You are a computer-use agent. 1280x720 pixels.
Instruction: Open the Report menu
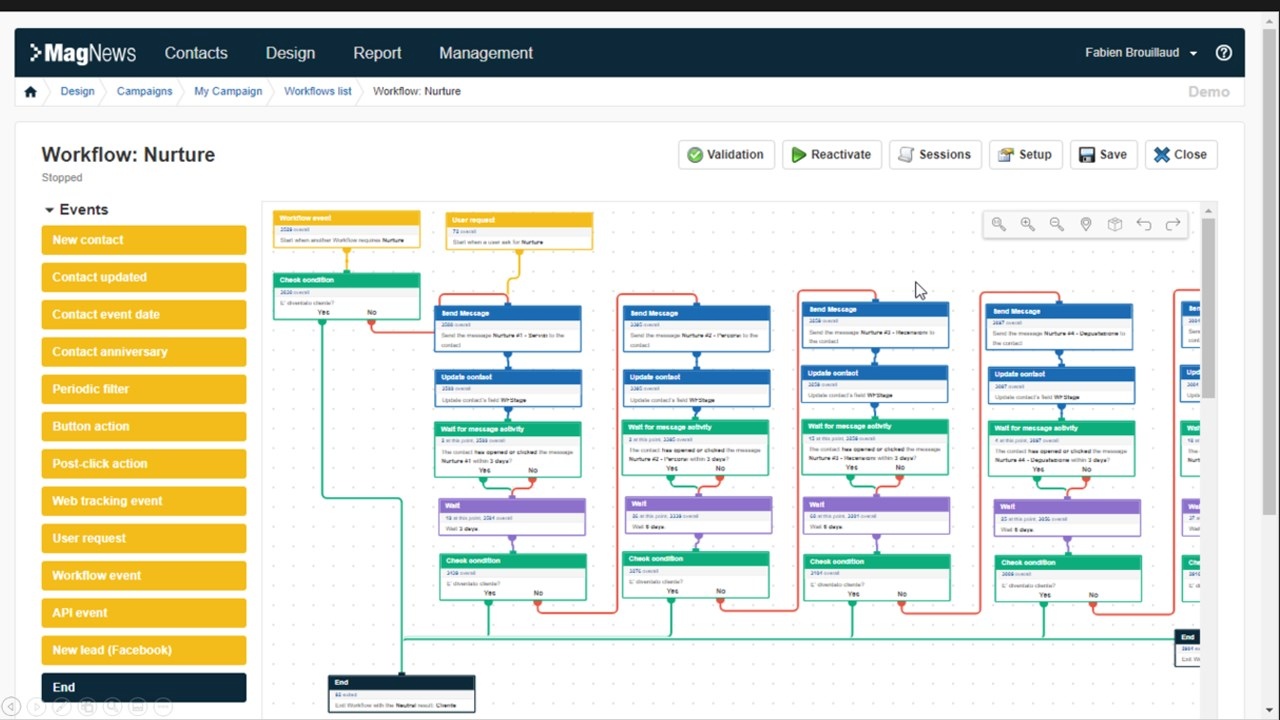(x=377, y=53)
